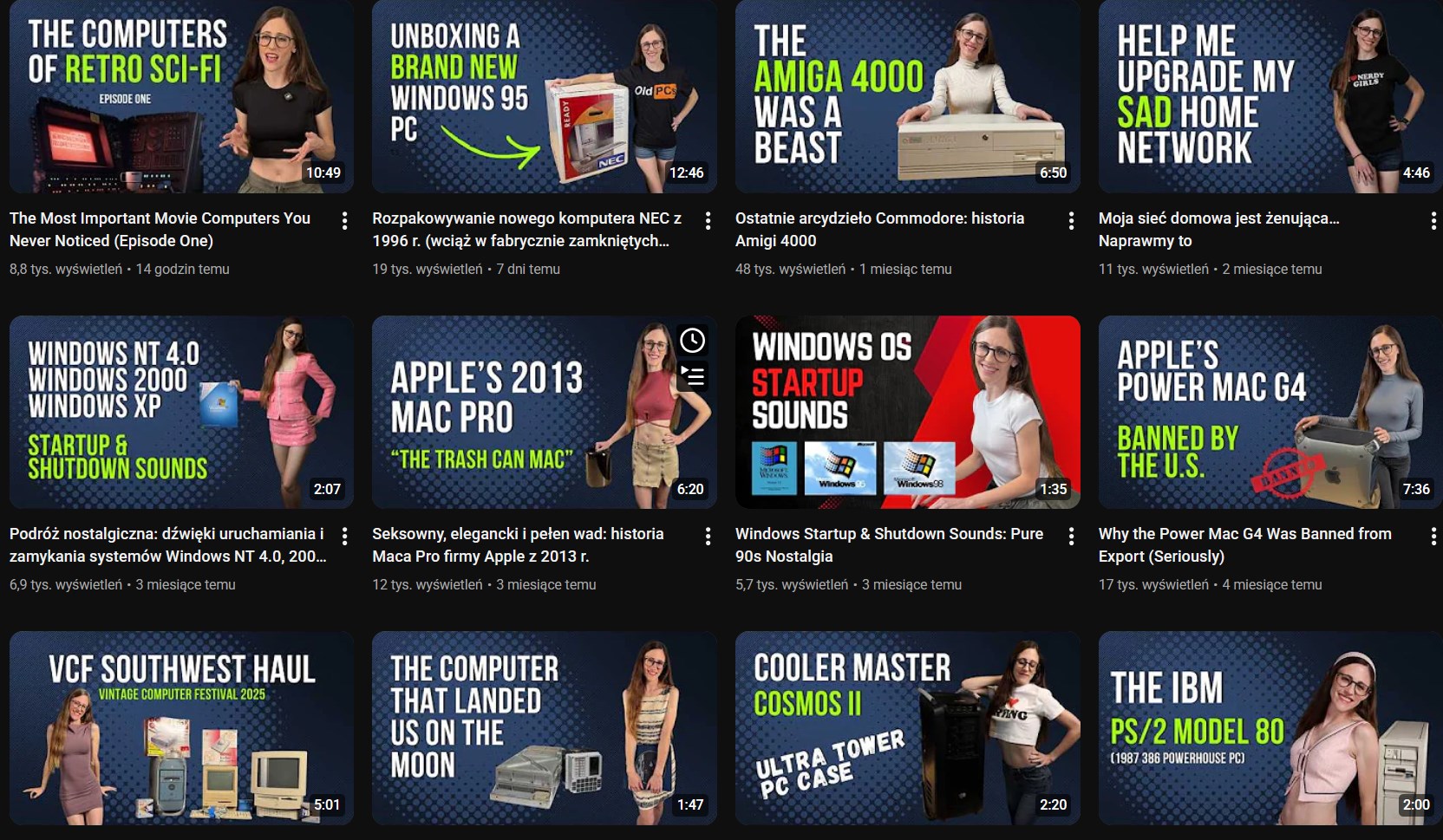The height and width of the screenshot is (840, 1443).
Task: Open the three-dot menu for NEC 1996 unboxing video
Action: pos(708,221)
